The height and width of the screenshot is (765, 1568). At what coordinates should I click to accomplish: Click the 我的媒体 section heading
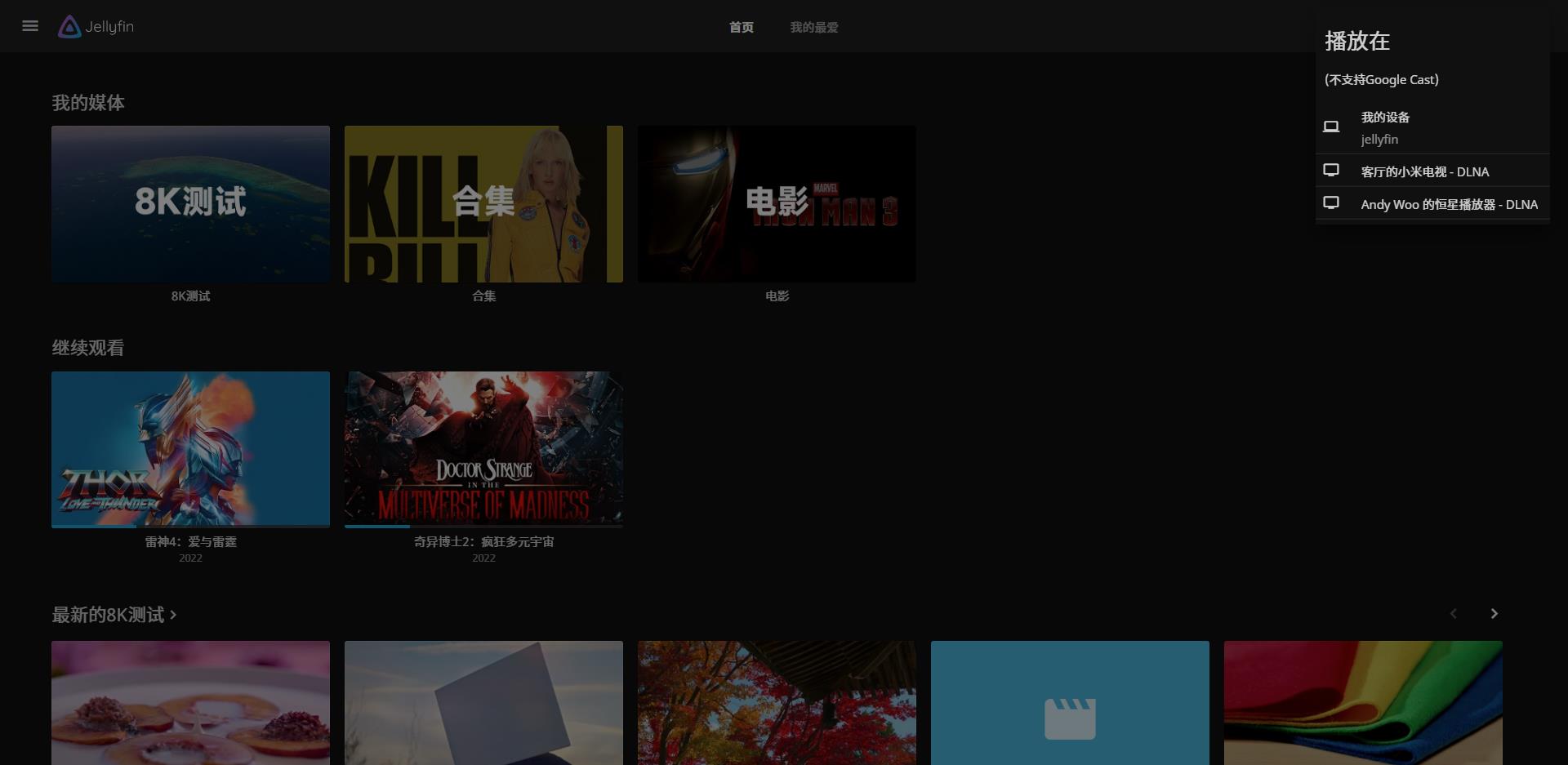tap(88, 103)
